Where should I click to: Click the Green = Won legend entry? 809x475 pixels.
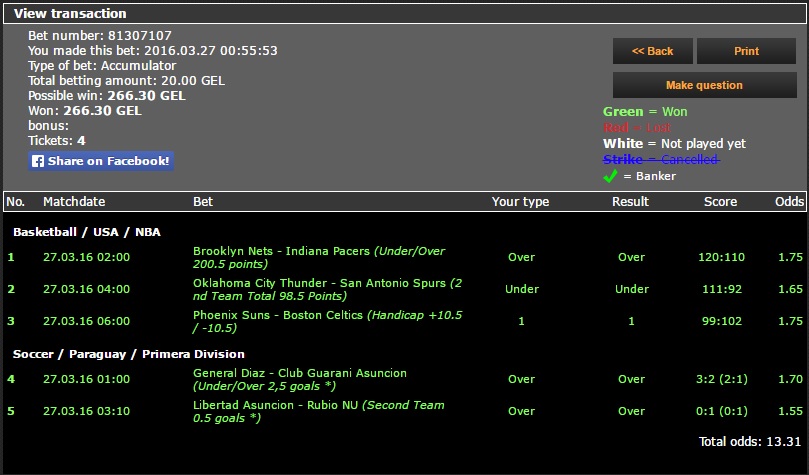pyautogui.click(x=645, y=111)
